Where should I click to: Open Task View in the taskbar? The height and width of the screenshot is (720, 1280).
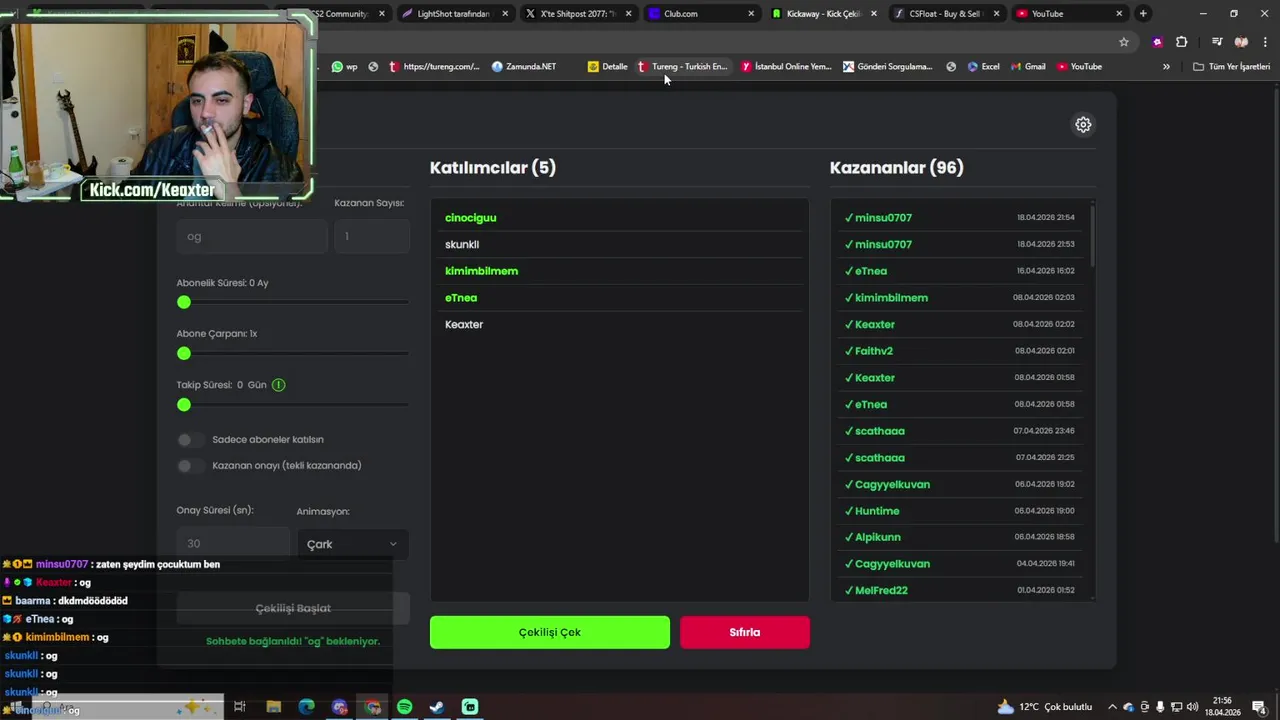coord(240,707)
